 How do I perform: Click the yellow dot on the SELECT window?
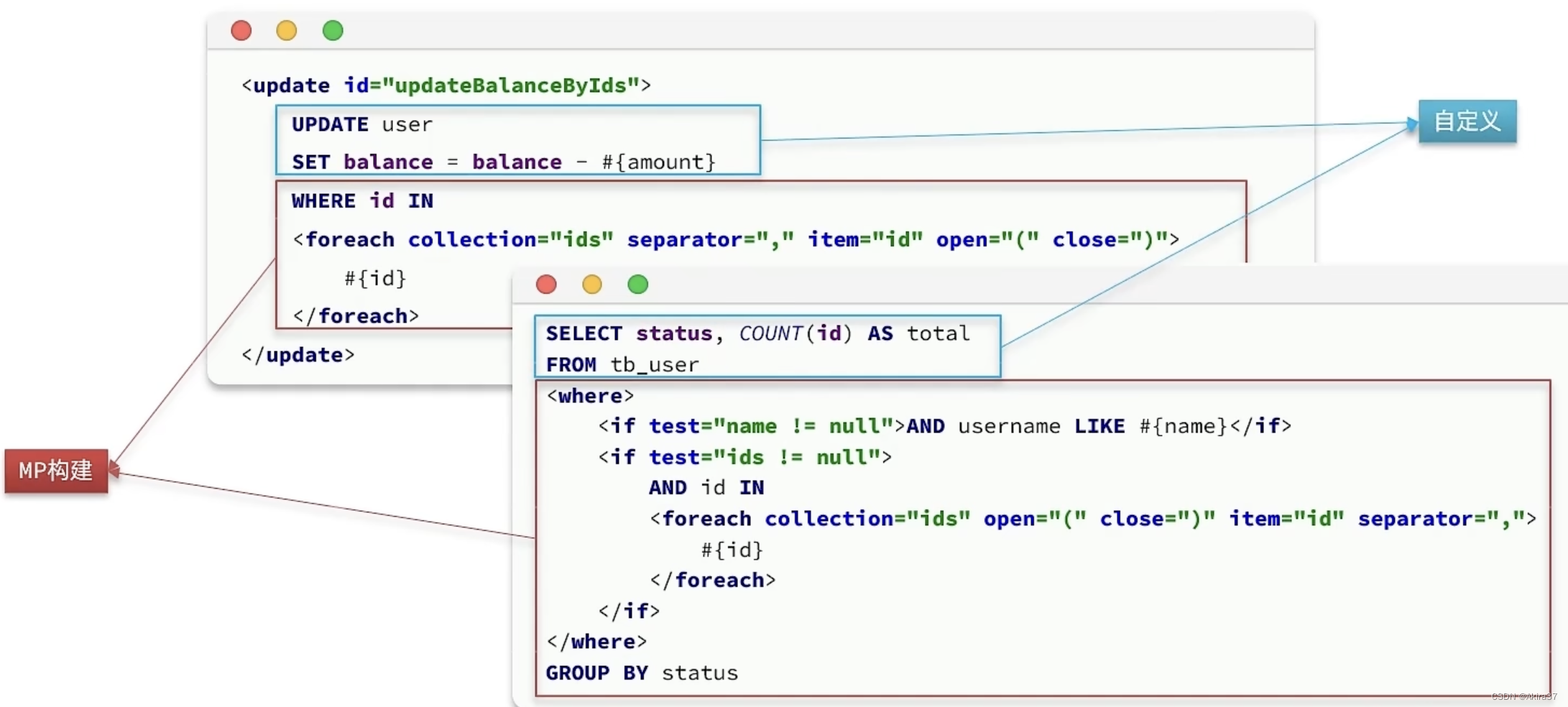point(592,285)
